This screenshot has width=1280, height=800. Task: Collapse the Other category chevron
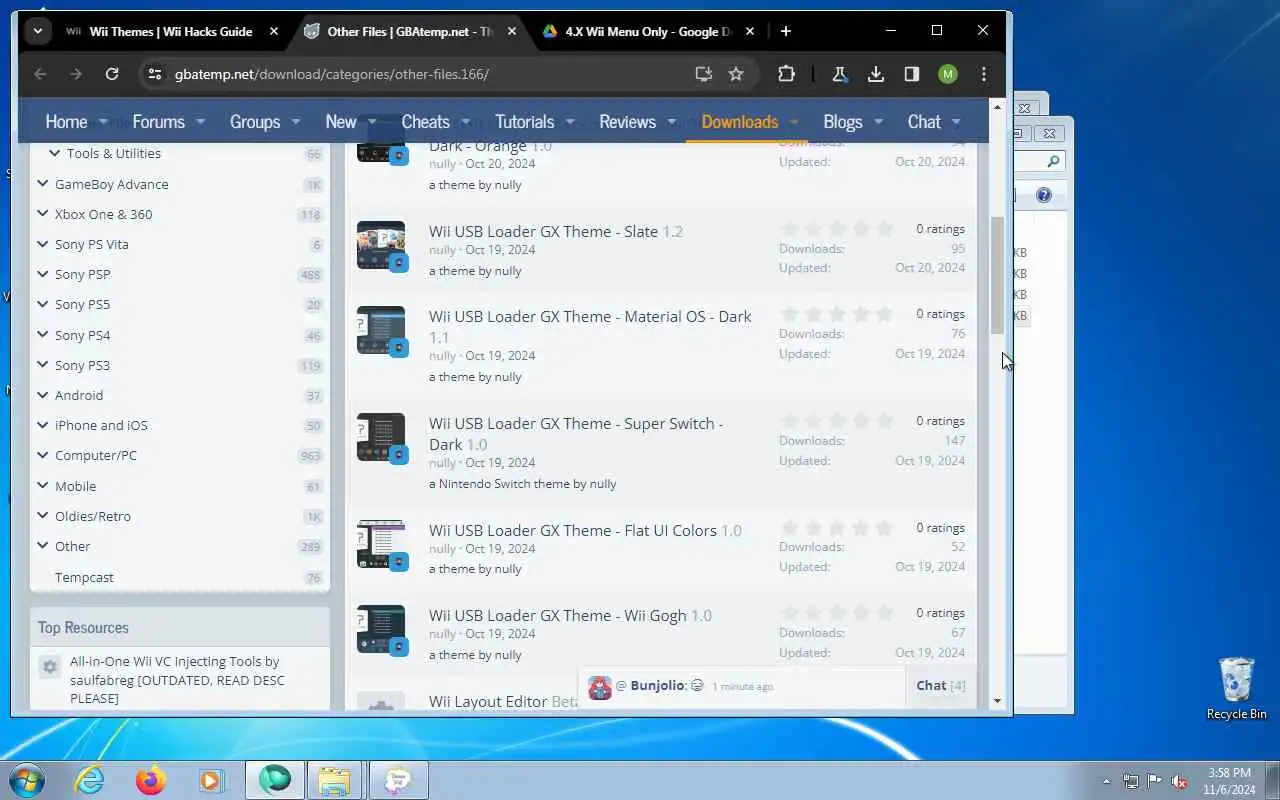pos(43,546)
